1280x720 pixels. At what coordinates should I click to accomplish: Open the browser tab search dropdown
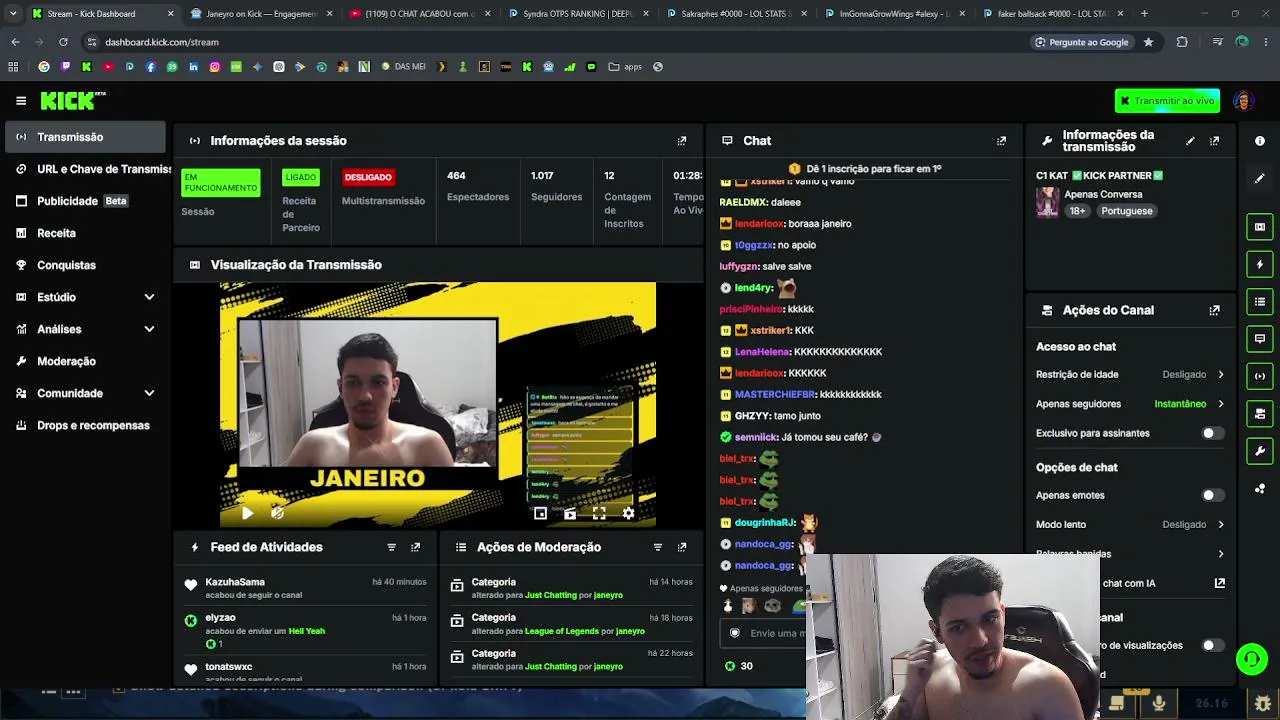13,14
